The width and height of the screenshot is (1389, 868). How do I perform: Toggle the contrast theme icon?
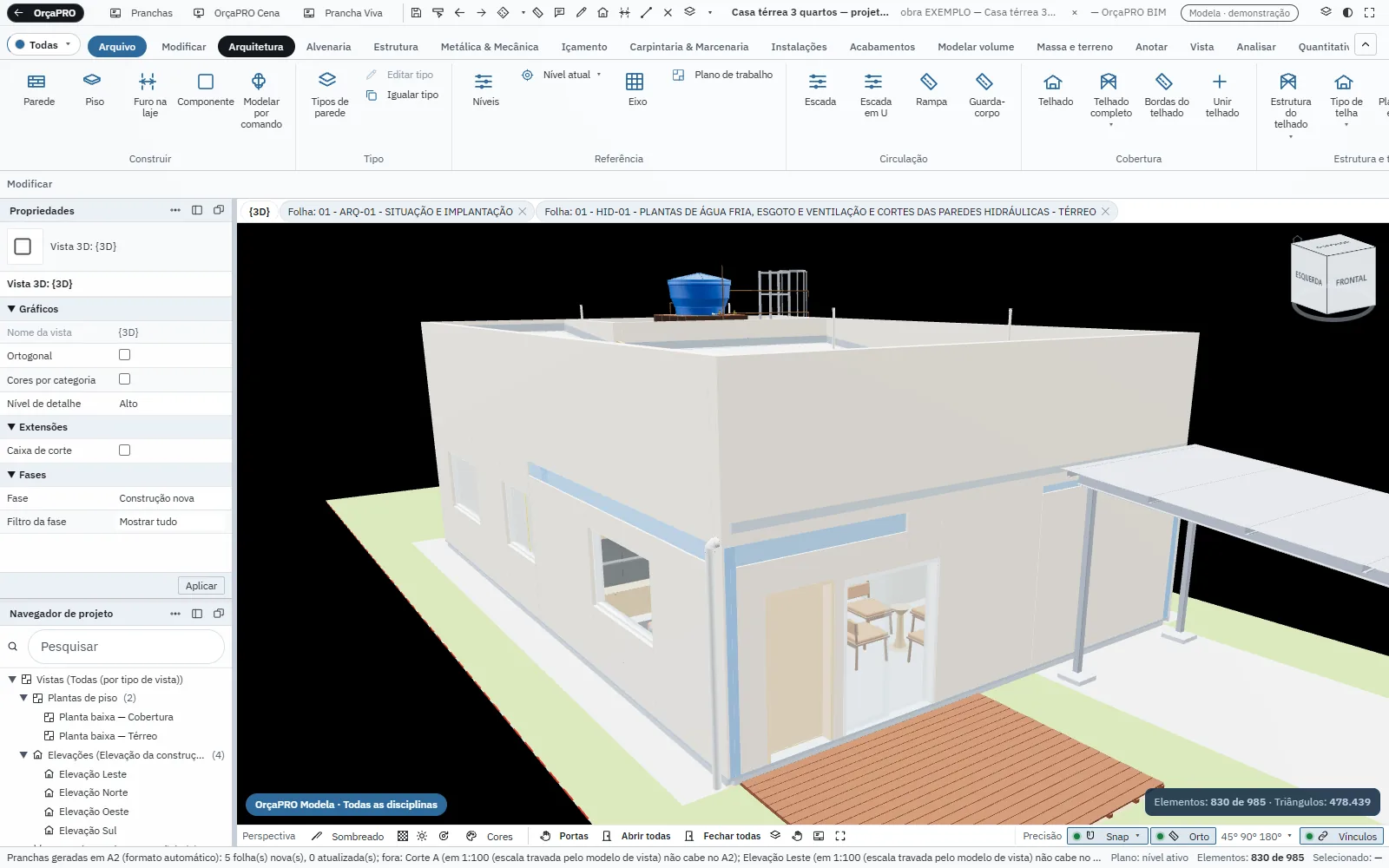tap(1347, 13)
